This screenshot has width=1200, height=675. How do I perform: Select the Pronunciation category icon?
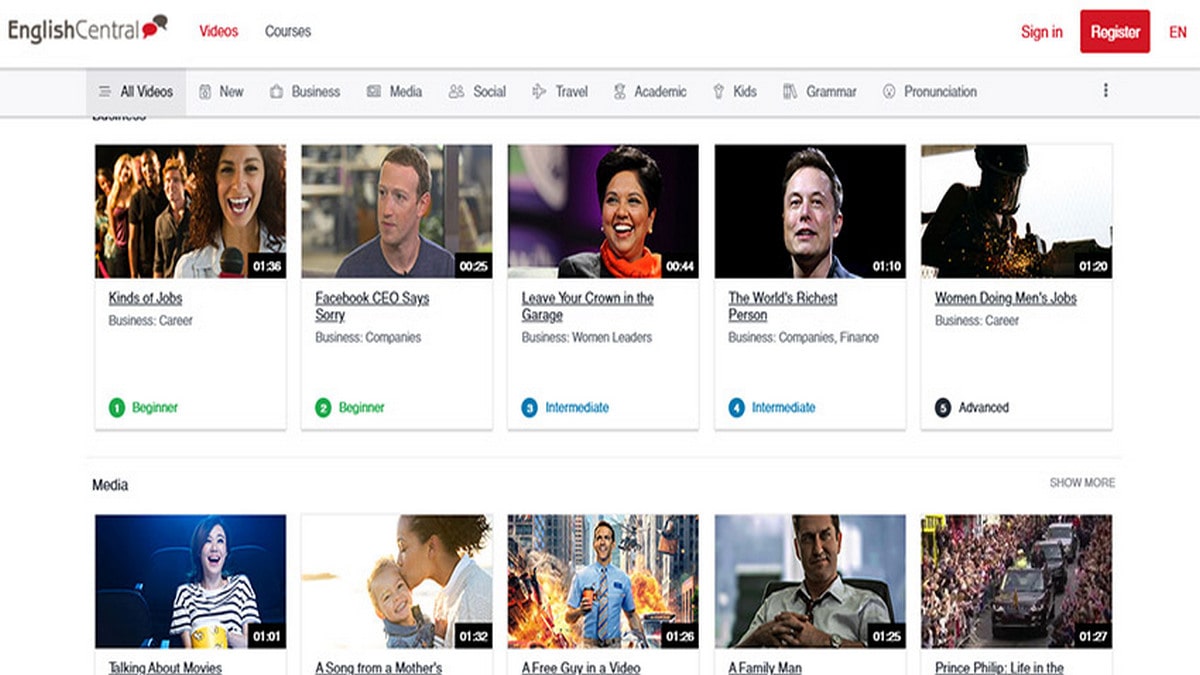click(x=889, y=91)
